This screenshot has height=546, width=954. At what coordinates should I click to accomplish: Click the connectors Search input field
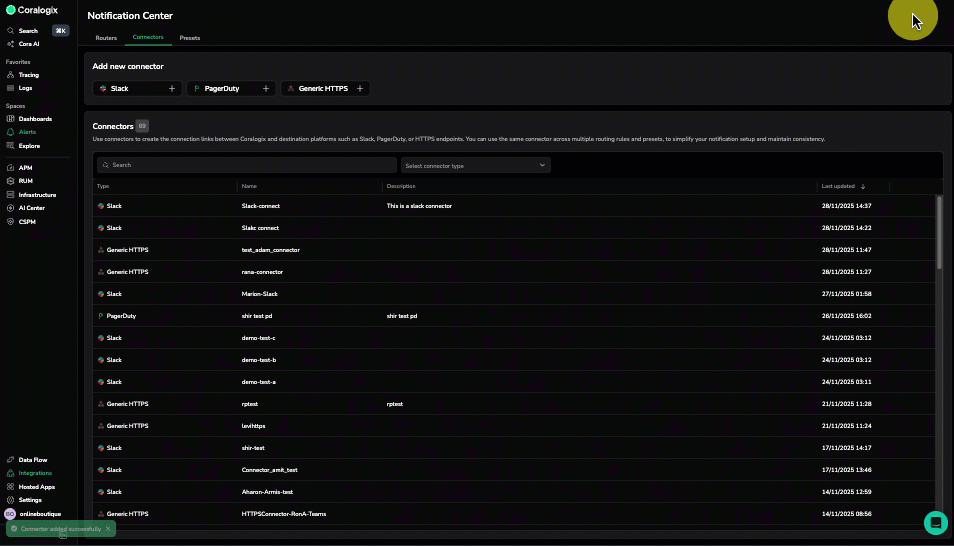pos(247,165)
